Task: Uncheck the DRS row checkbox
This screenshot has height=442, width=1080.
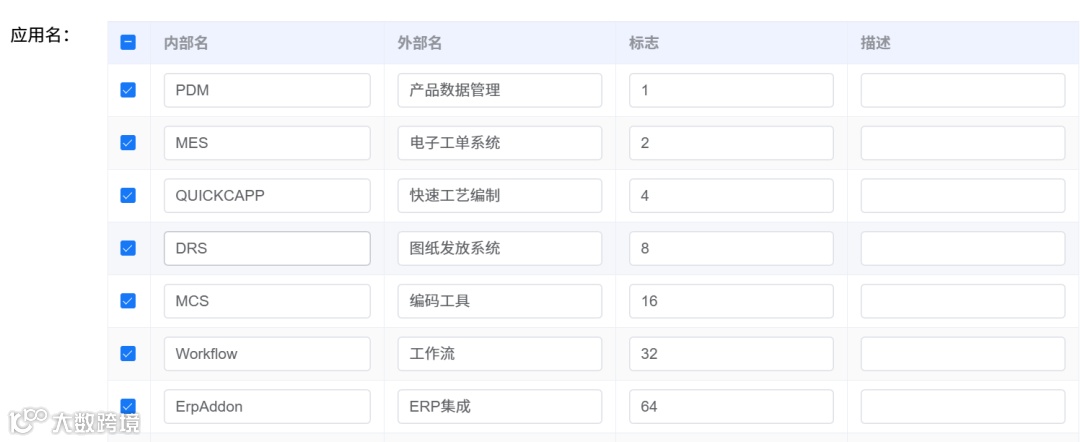Action: [x=128, y=248]
